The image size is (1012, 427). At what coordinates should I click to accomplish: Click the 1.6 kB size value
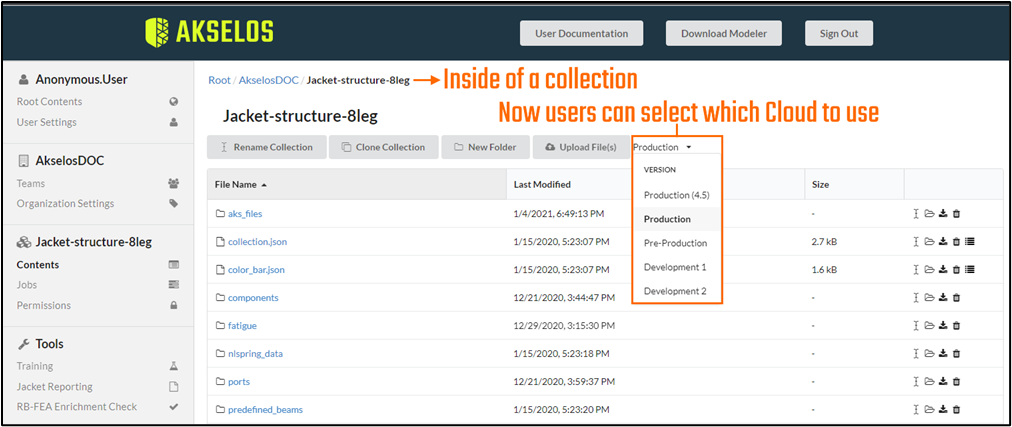point(825,270)
